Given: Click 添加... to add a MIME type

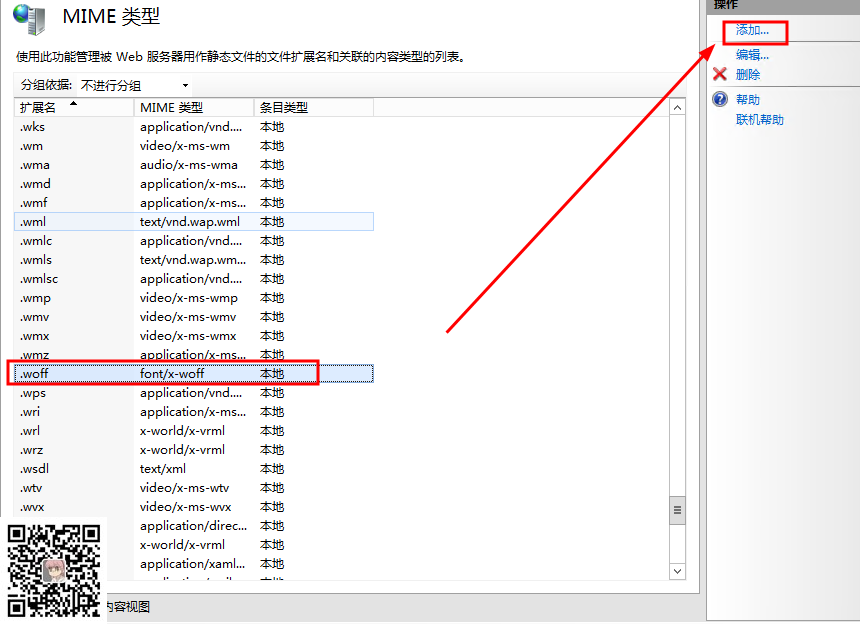Looking at the screenshot, I should coord(752,32).
